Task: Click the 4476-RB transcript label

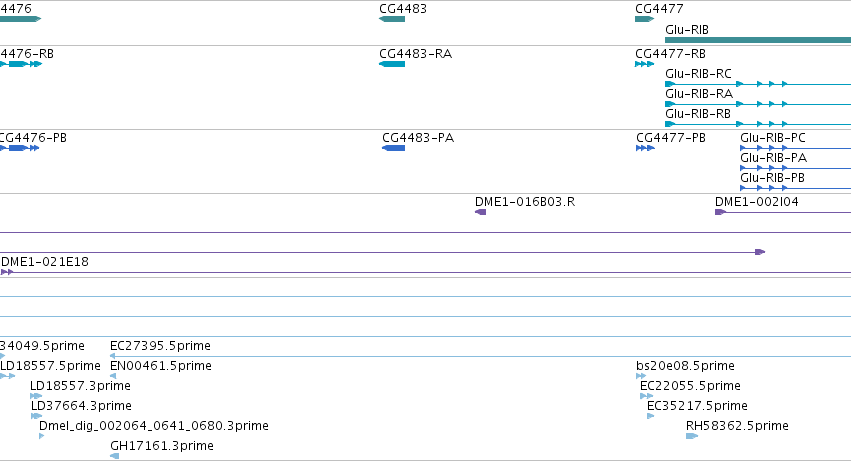Action: (27, 54)
